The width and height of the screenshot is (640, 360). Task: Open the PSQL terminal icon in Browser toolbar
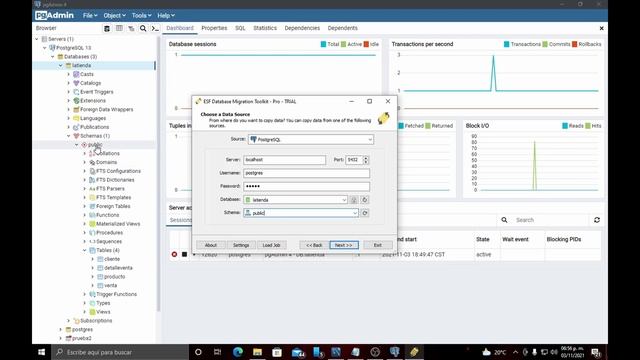[155, 28]
